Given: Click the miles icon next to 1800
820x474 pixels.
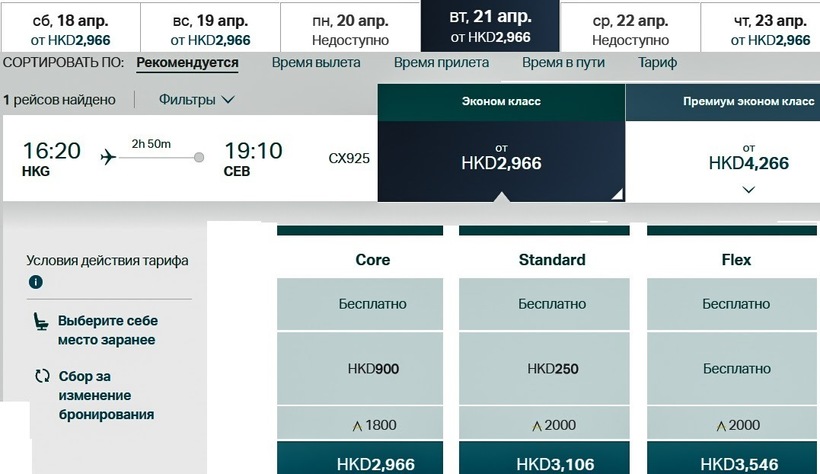Looking at the screenshot, I should point(357,426).
